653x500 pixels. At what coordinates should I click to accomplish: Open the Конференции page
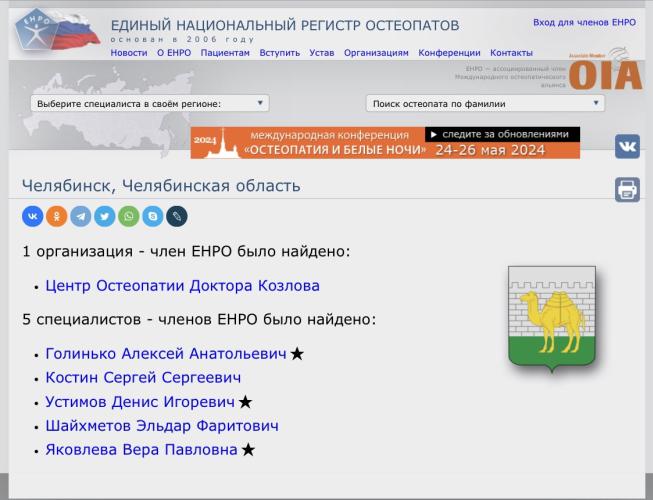[449, 53]
